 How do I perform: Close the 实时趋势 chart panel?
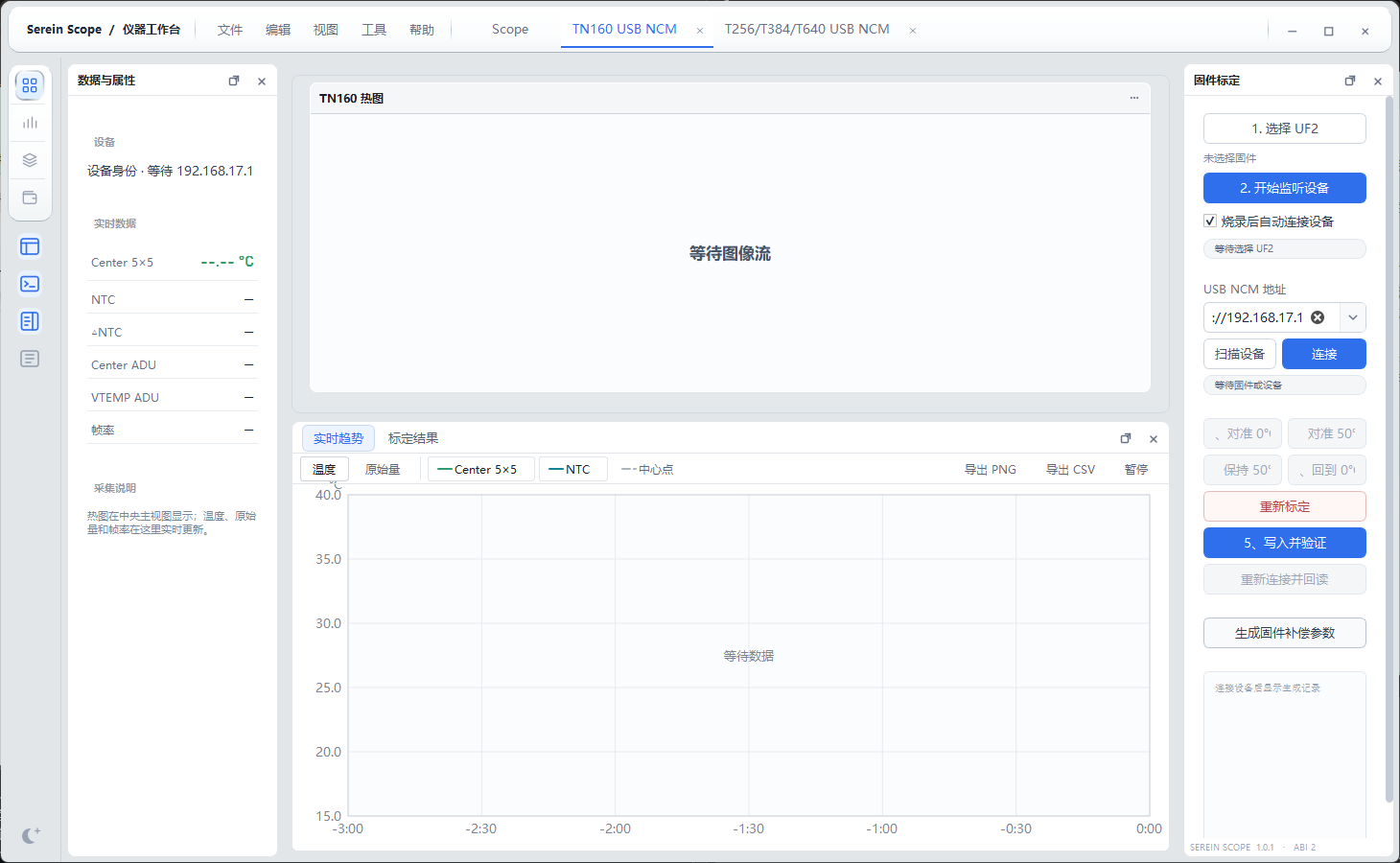[x=1154, y=439]
